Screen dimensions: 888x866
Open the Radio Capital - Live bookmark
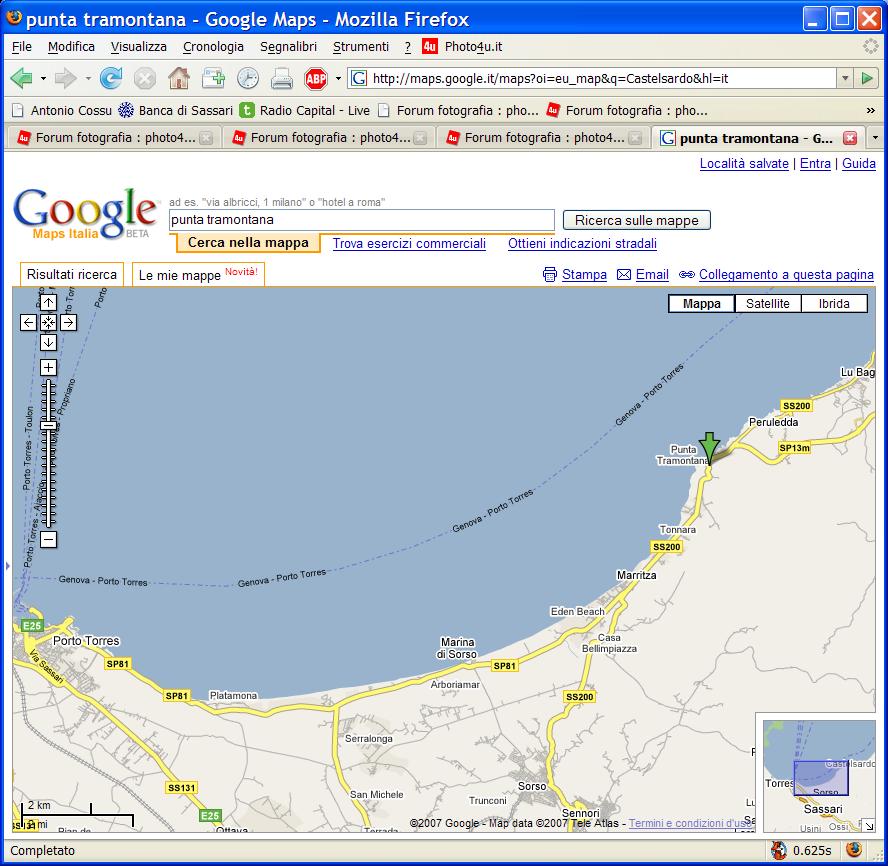click(305, 110)
